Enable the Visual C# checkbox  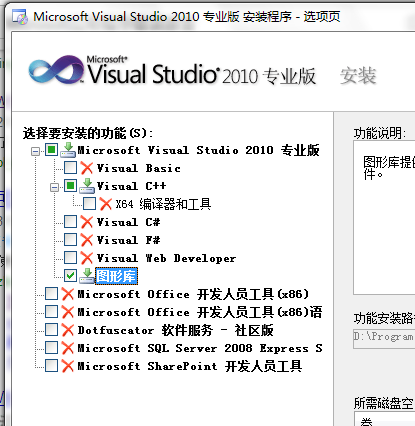click(x=70, y=222)
